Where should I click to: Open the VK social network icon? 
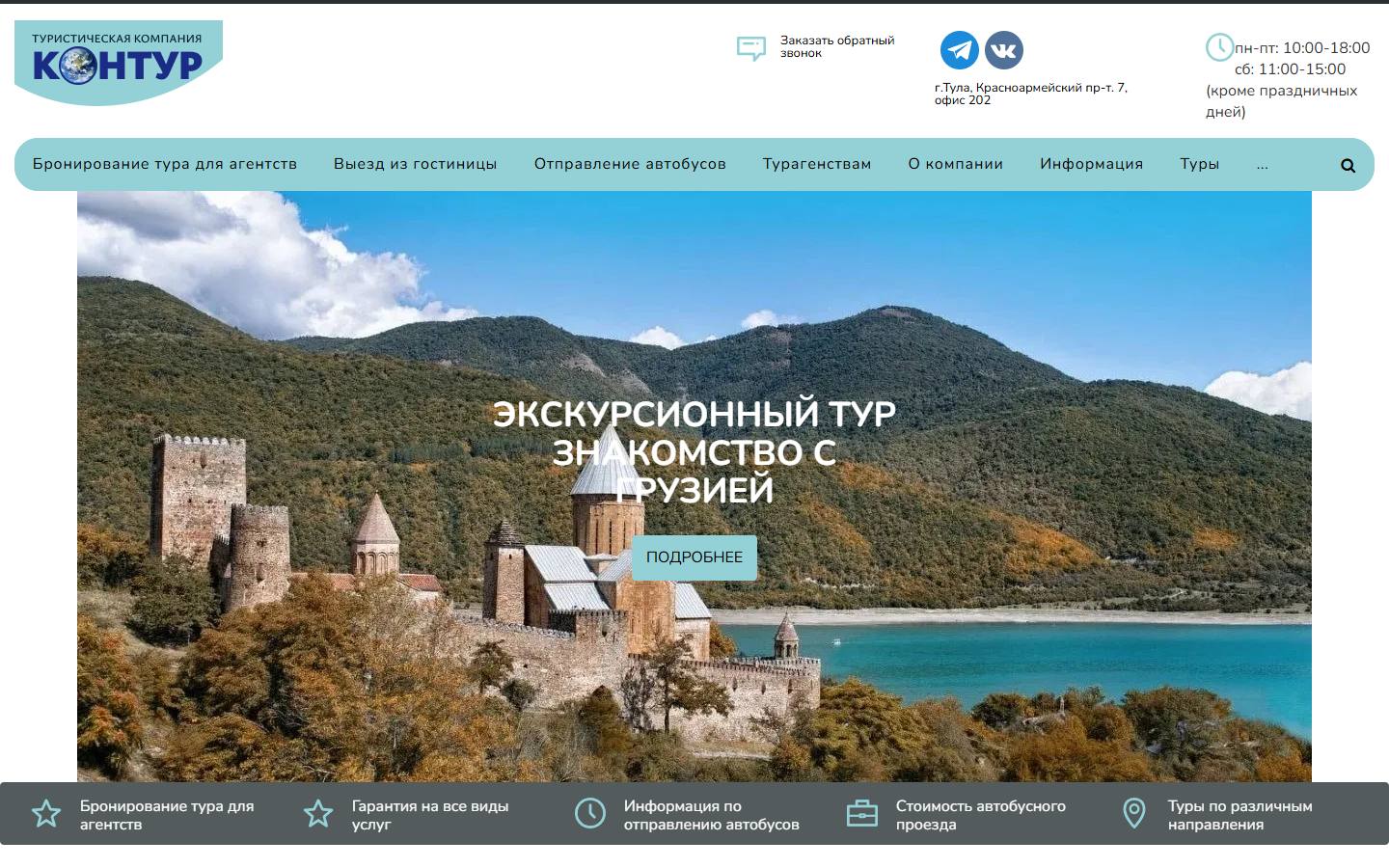pyautogui.click(x=1004, y=50)
